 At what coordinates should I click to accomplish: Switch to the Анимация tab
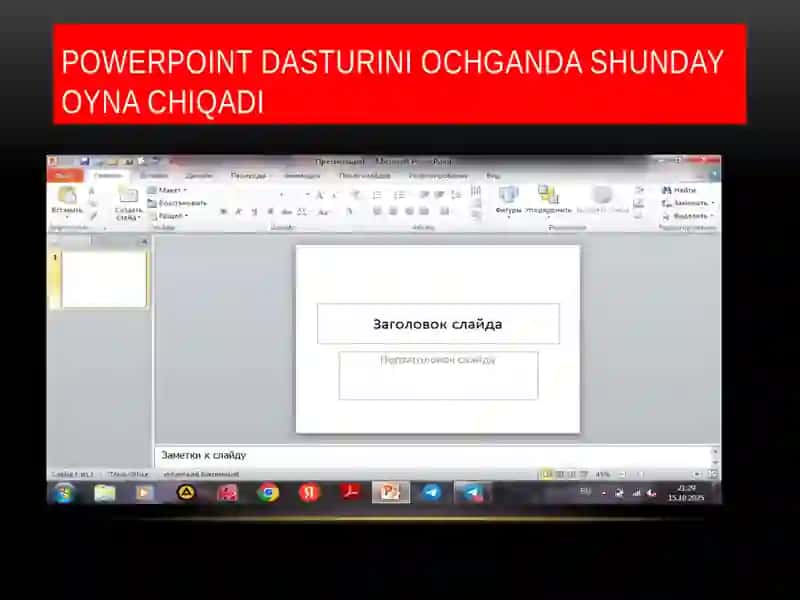[302, 175]
